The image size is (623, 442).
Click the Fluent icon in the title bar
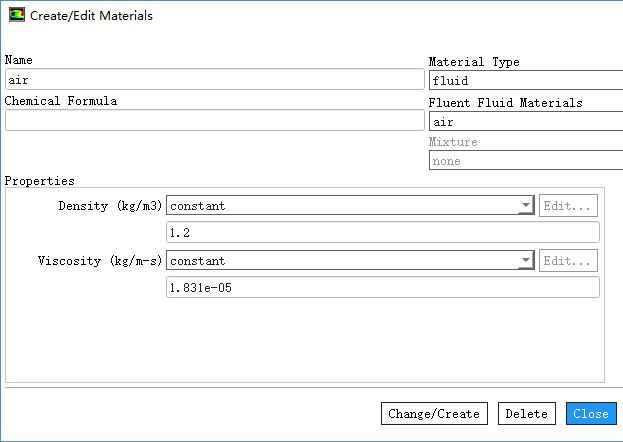coord(17,16)
